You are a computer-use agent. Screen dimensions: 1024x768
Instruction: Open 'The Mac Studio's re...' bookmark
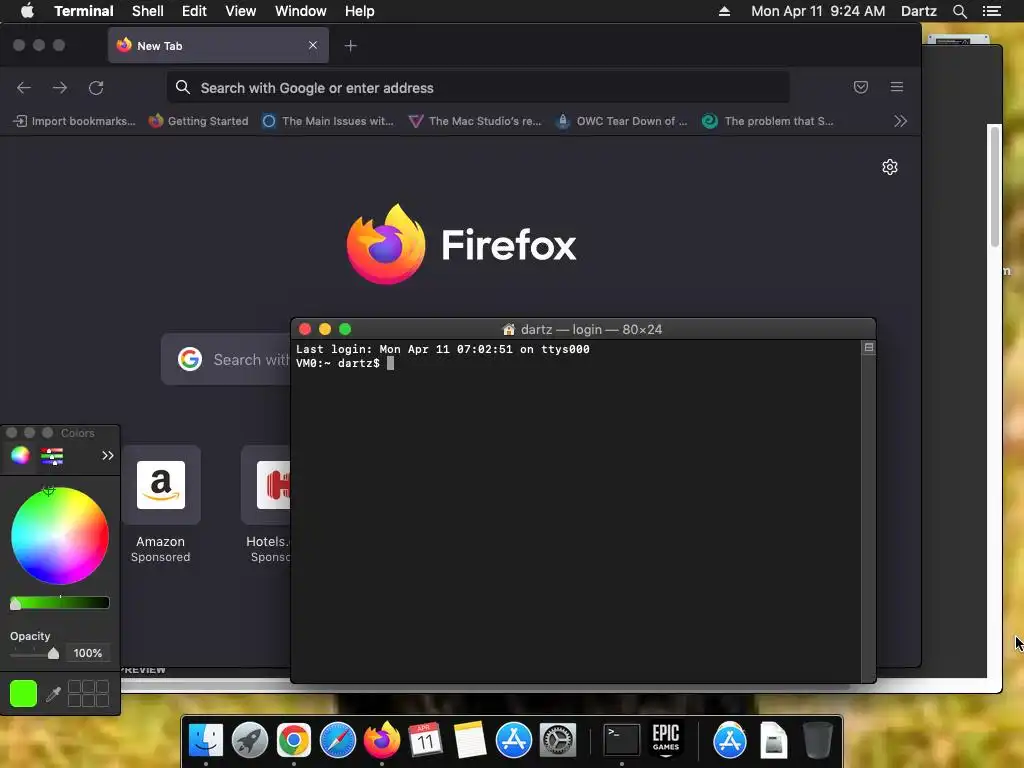[x=475, y=121]
